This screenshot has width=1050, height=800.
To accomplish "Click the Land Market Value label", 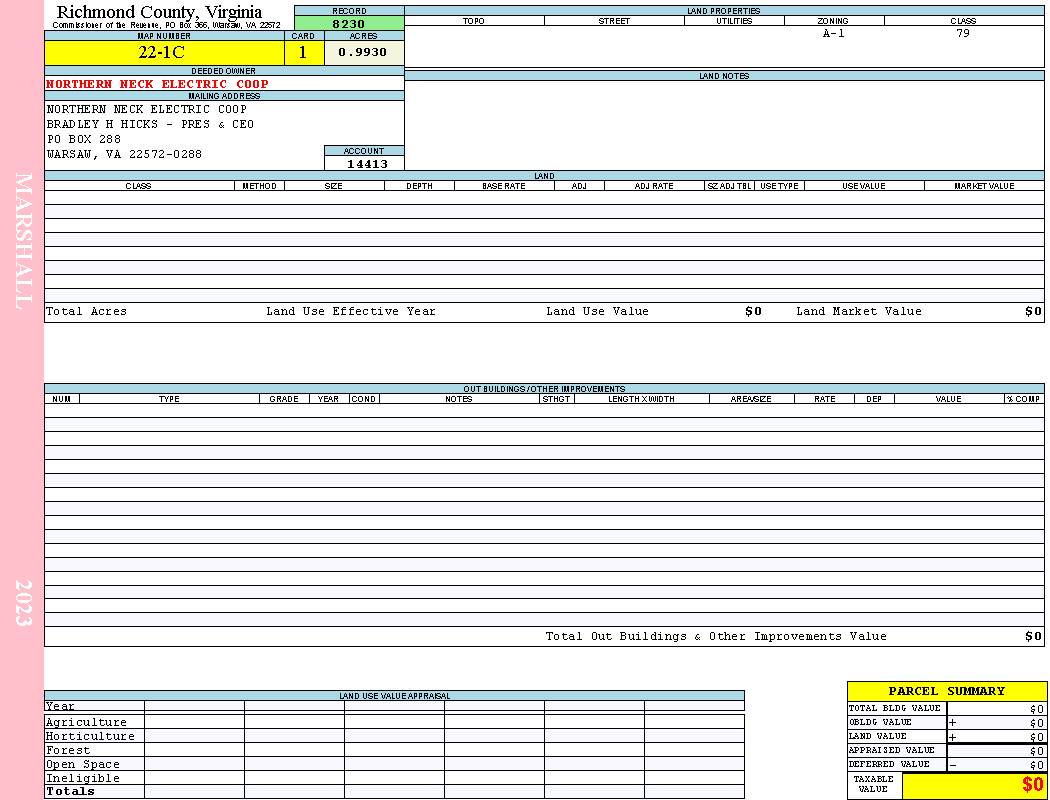I will [858, 311].
